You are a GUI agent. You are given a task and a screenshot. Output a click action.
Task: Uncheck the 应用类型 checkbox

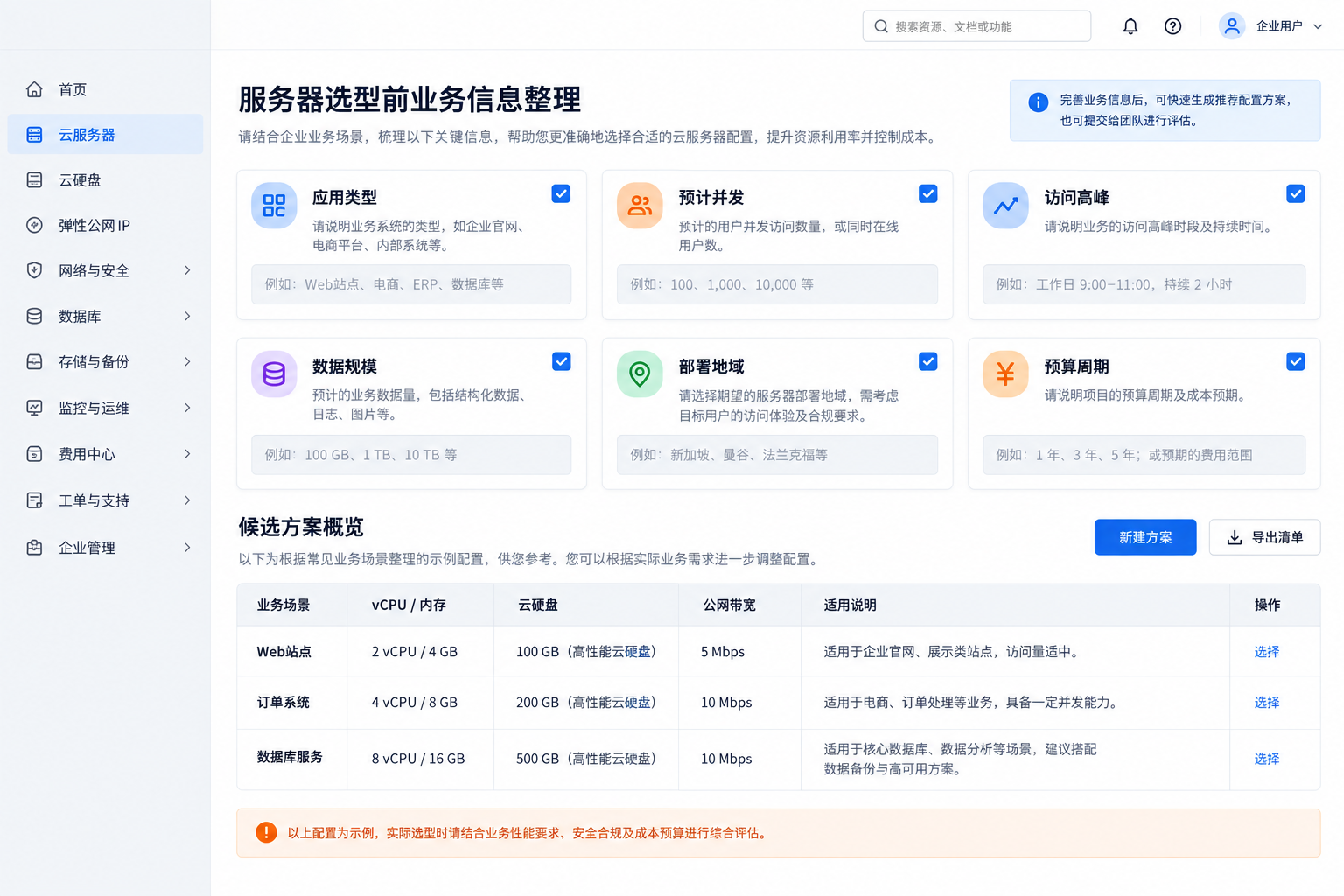click(x=562, y=193)
